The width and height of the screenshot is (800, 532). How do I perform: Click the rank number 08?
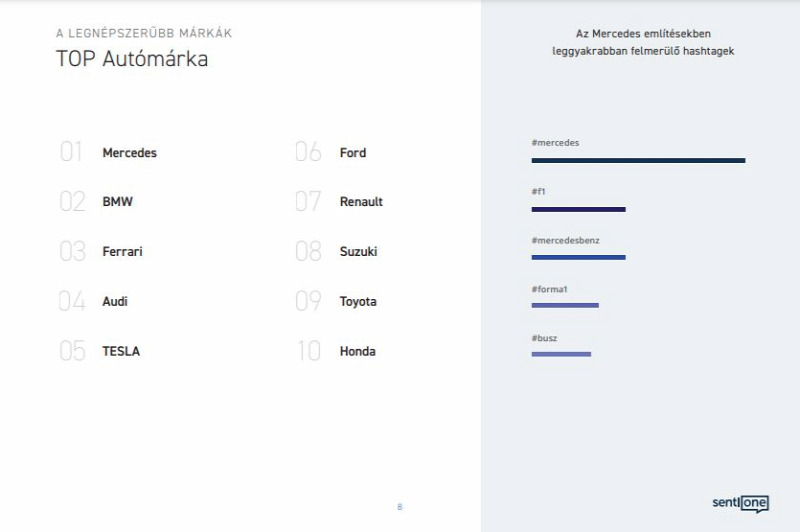pyautogui.click(x=308, y=251)
